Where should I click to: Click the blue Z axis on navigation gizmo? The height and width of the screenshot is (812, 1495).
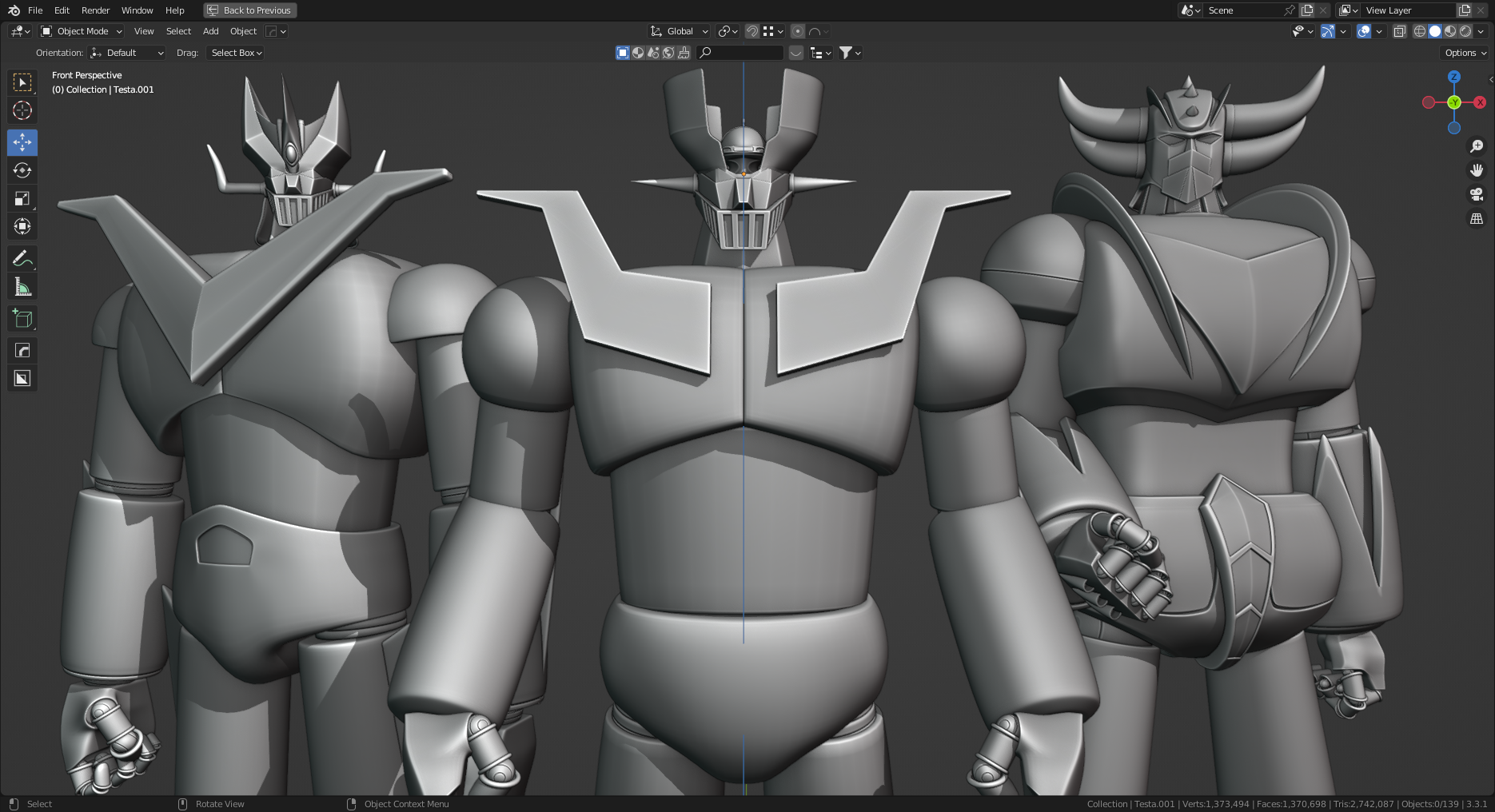1454,77
